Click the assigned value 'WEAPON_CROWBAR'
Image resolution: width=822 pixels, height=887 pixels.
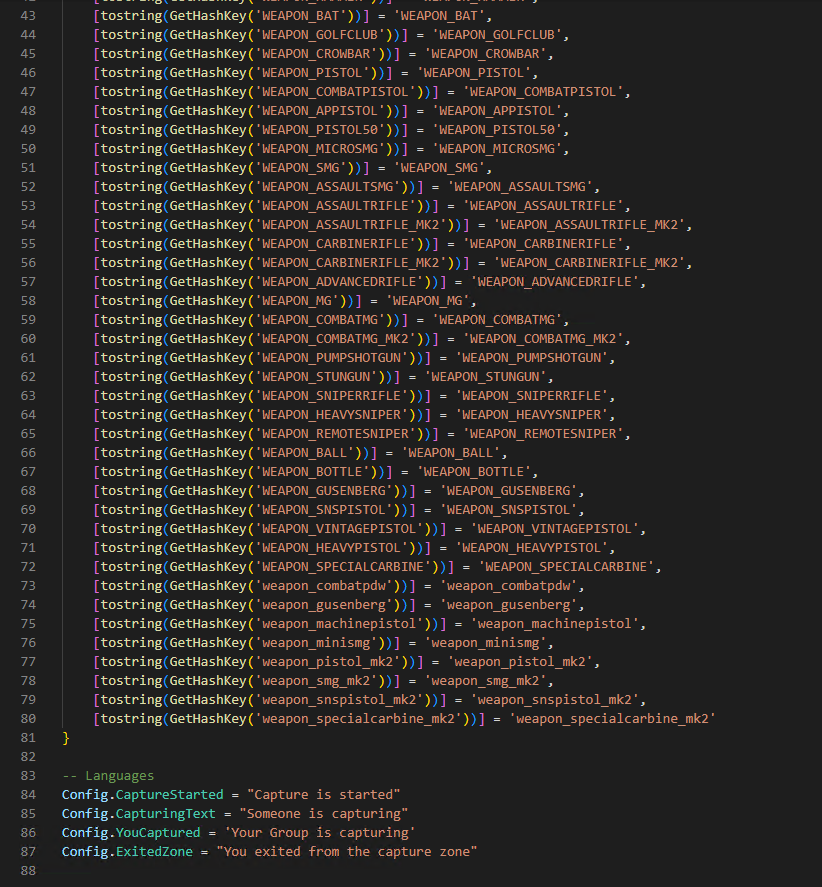click(485, 54)
